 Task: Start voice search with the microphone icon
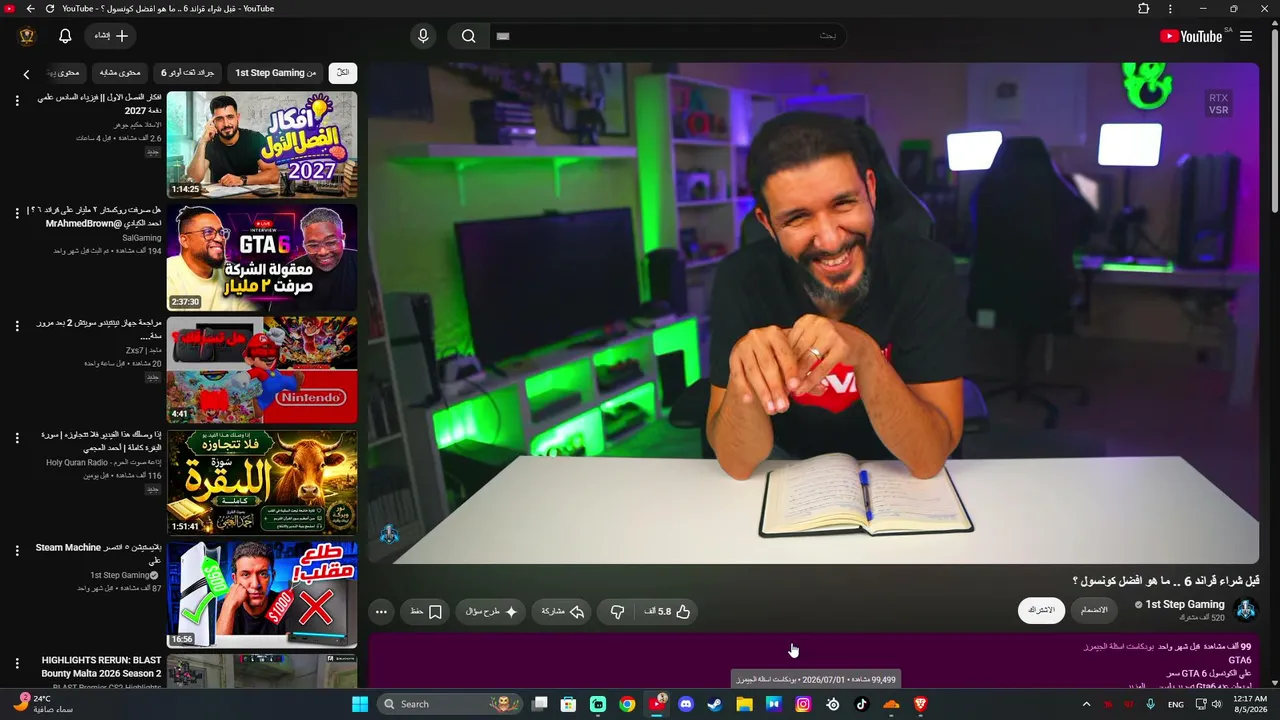pyautogui.click(x=423, y=36)
